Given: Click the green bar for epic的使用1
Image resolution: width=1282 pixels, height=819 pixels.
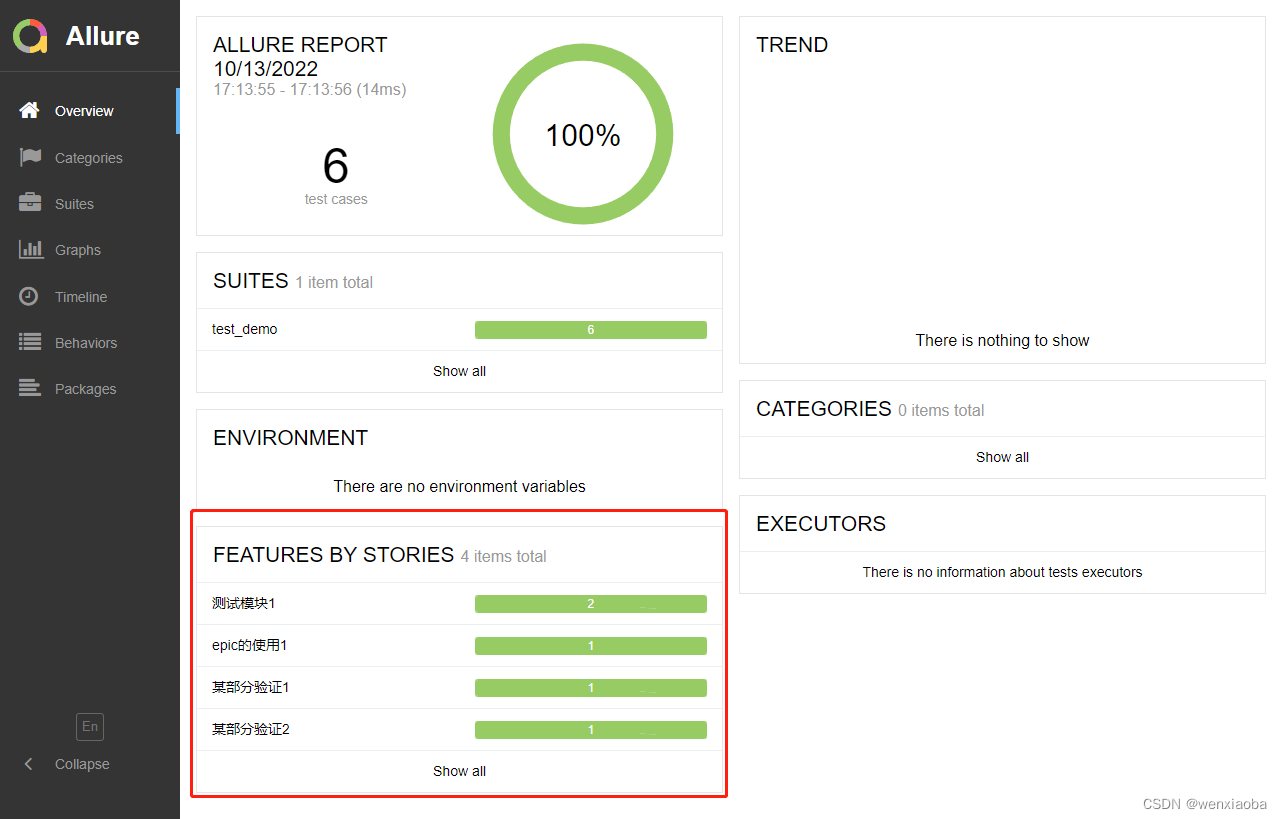Looking at the screenshot, I should click(591, 646).
